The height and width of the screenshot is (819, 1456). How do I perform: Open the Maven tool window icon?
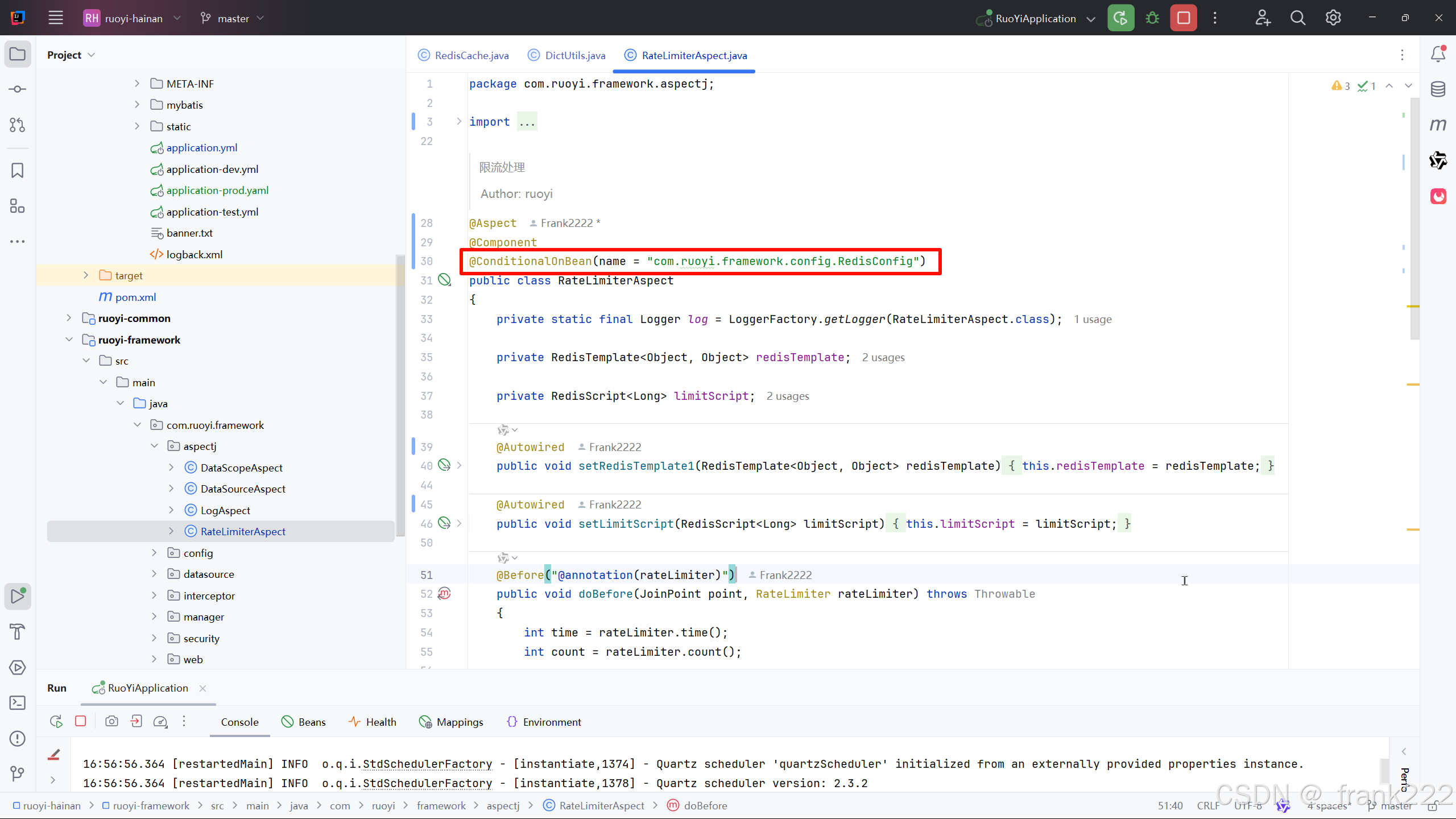(x=1438, y=125)
